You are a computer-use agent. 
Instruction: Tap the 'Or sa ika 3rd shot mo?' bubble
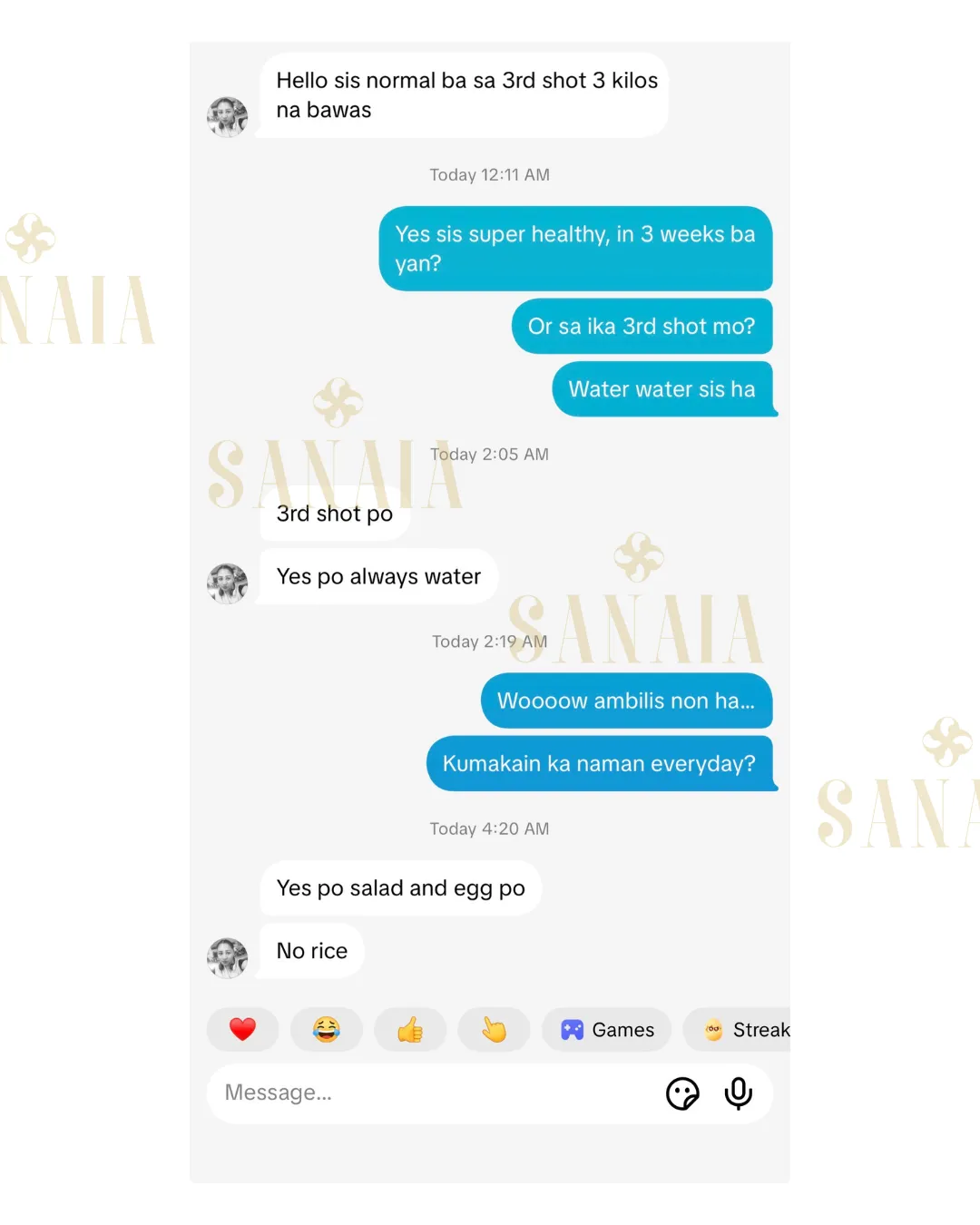coord(642,326)
